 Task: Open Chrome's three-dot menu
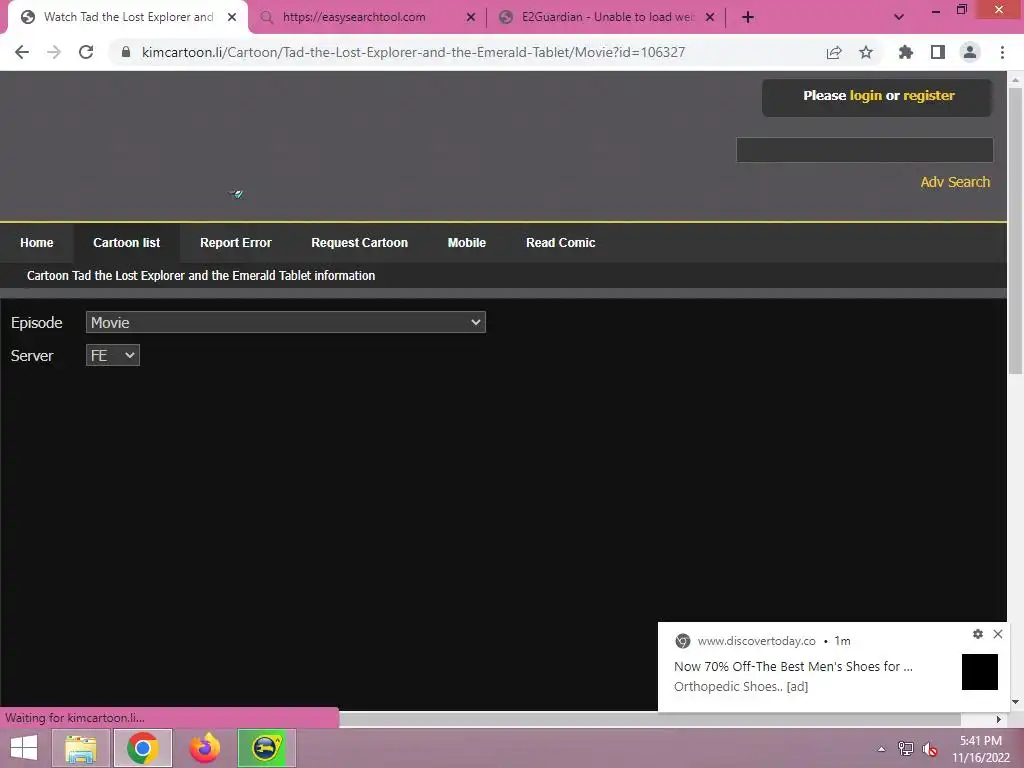(x=1002, y=52)
